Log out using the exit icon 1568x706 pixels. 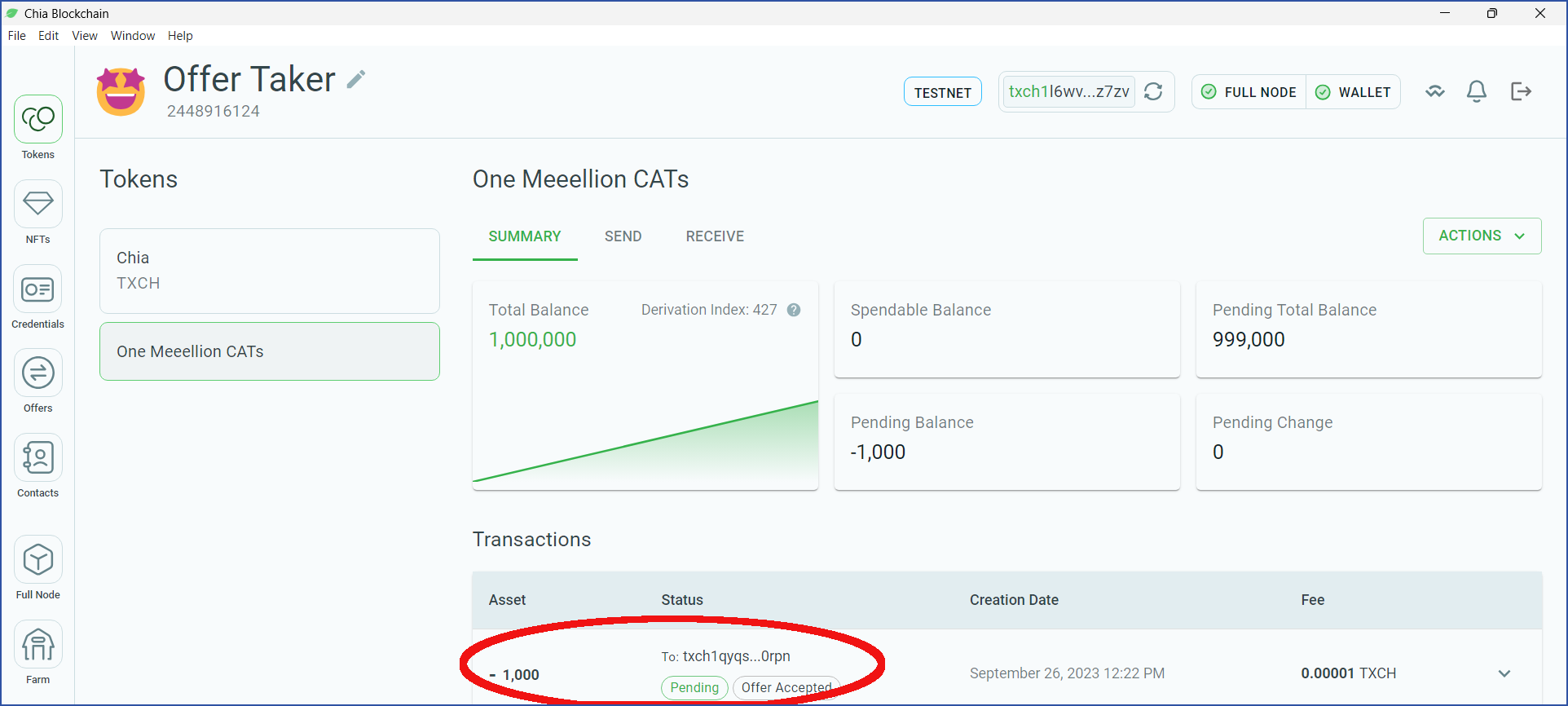click(x=1521, y=91)
